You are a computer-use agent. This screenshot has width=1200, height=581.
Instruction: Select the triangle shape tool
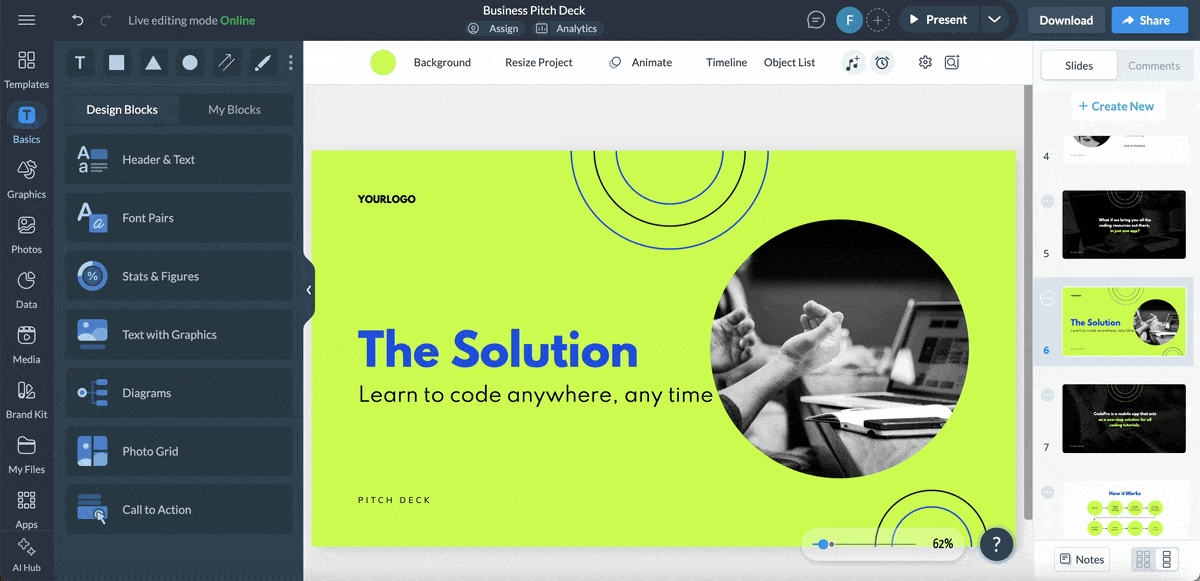pyautogui.click(x=153, y=63)
